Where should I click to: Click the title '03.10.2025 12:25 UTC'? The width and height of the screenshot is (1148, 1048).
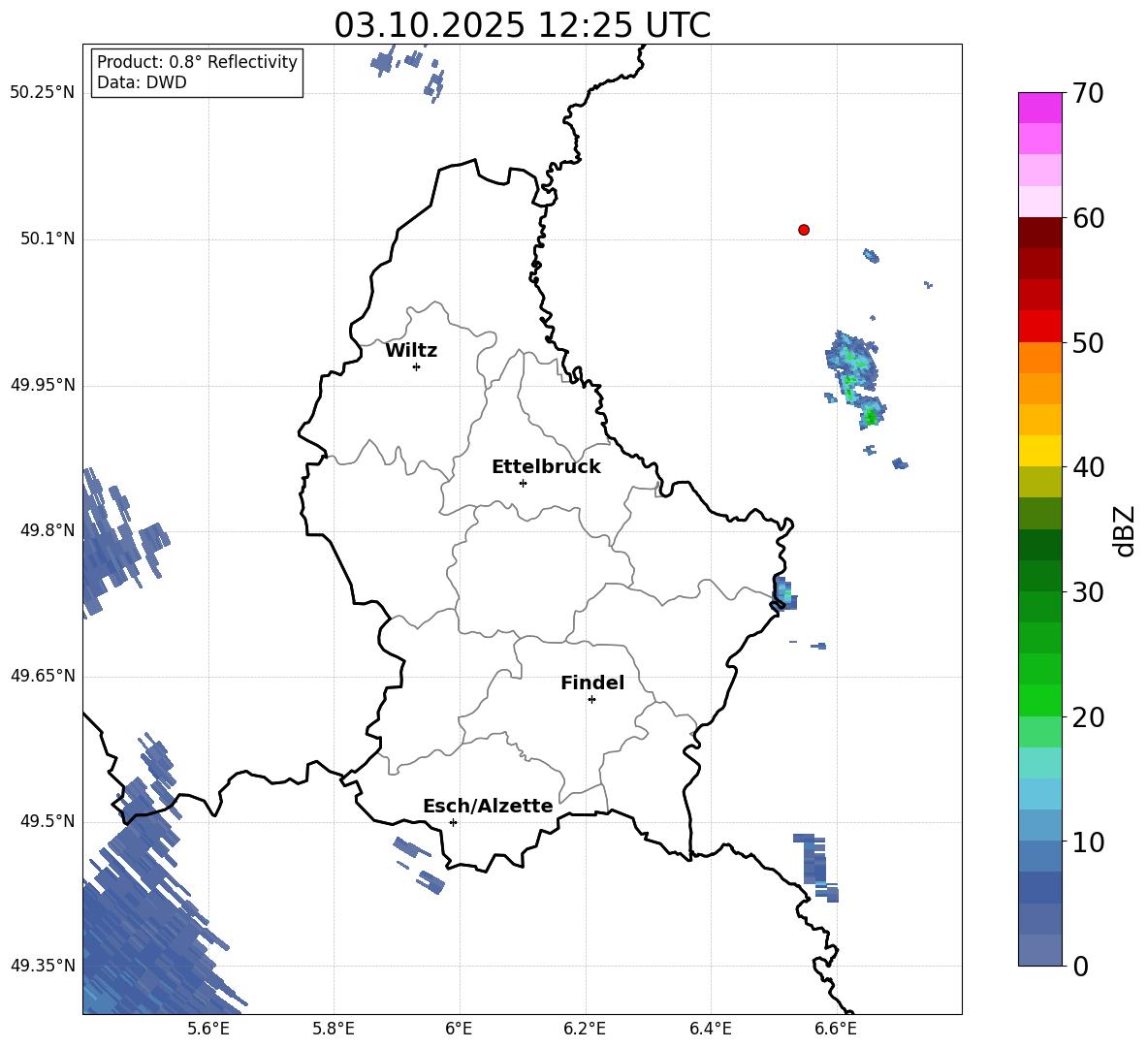point(523,25)
